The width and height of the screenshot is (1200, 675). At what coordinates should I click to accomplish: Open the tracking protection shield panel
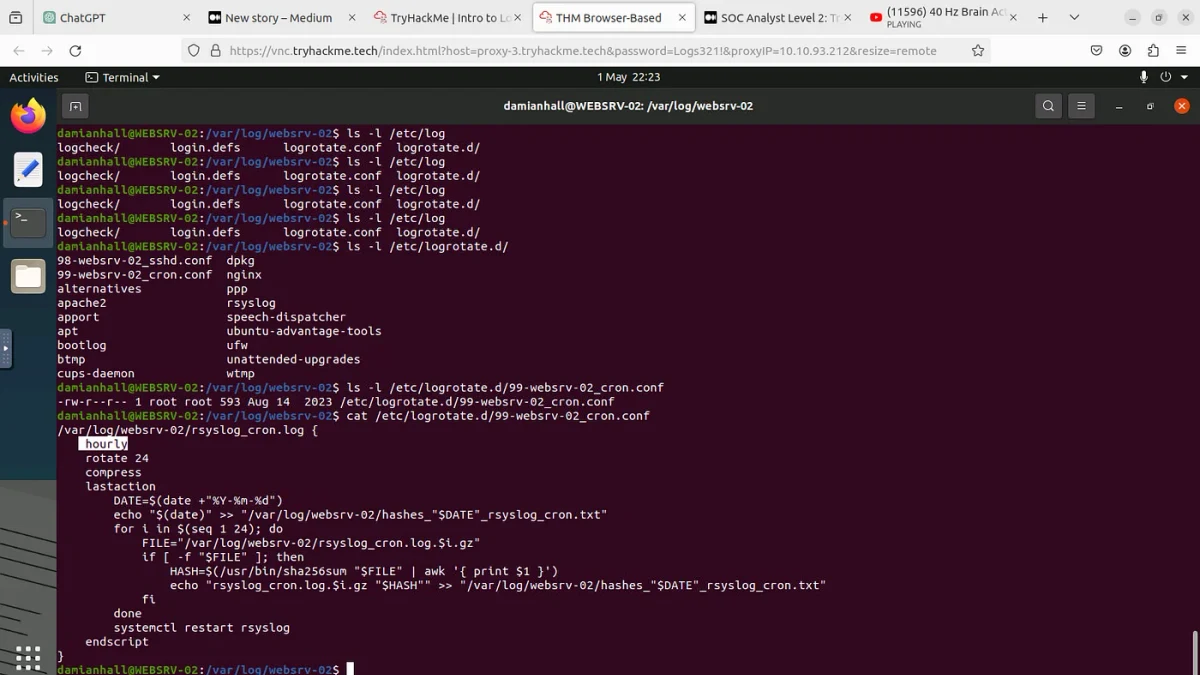194,51
